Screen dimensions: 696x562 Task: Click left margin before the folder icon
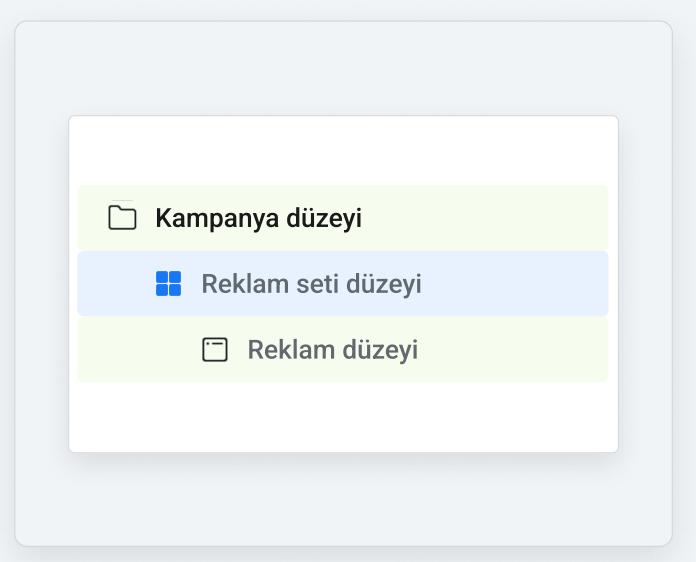tap(92, 218)
